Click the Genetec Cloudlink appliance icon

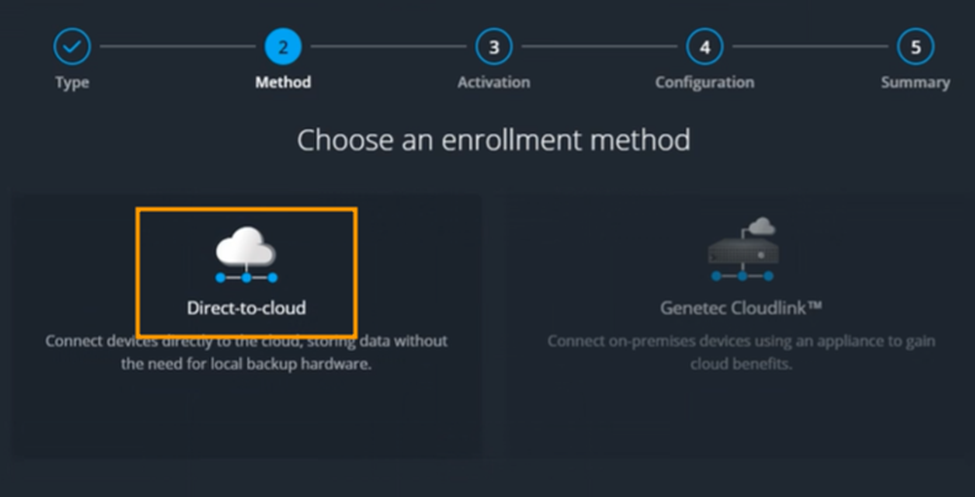(741, 253)
